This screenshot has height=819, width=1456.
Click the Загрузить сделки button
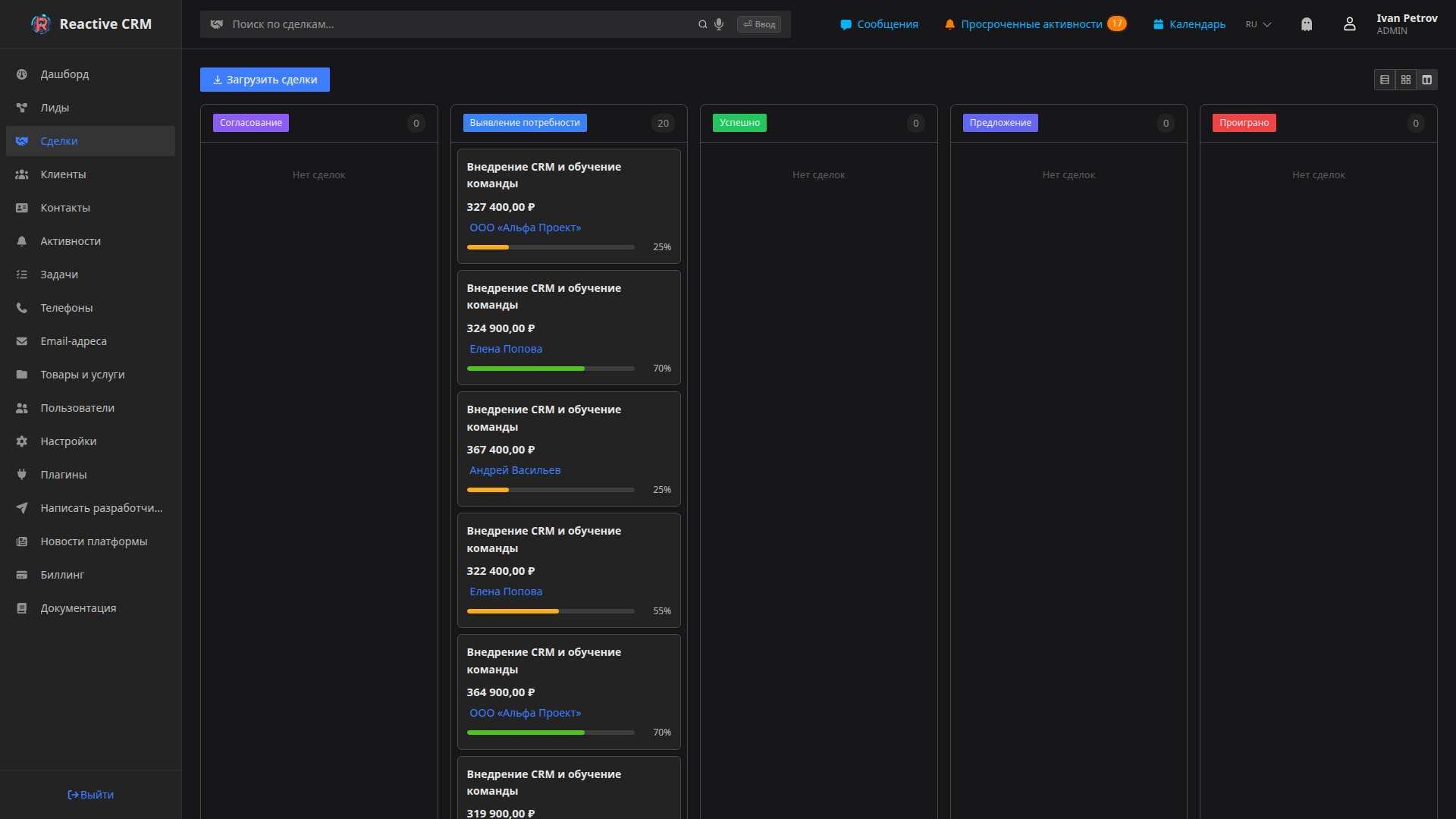(265, 80)
